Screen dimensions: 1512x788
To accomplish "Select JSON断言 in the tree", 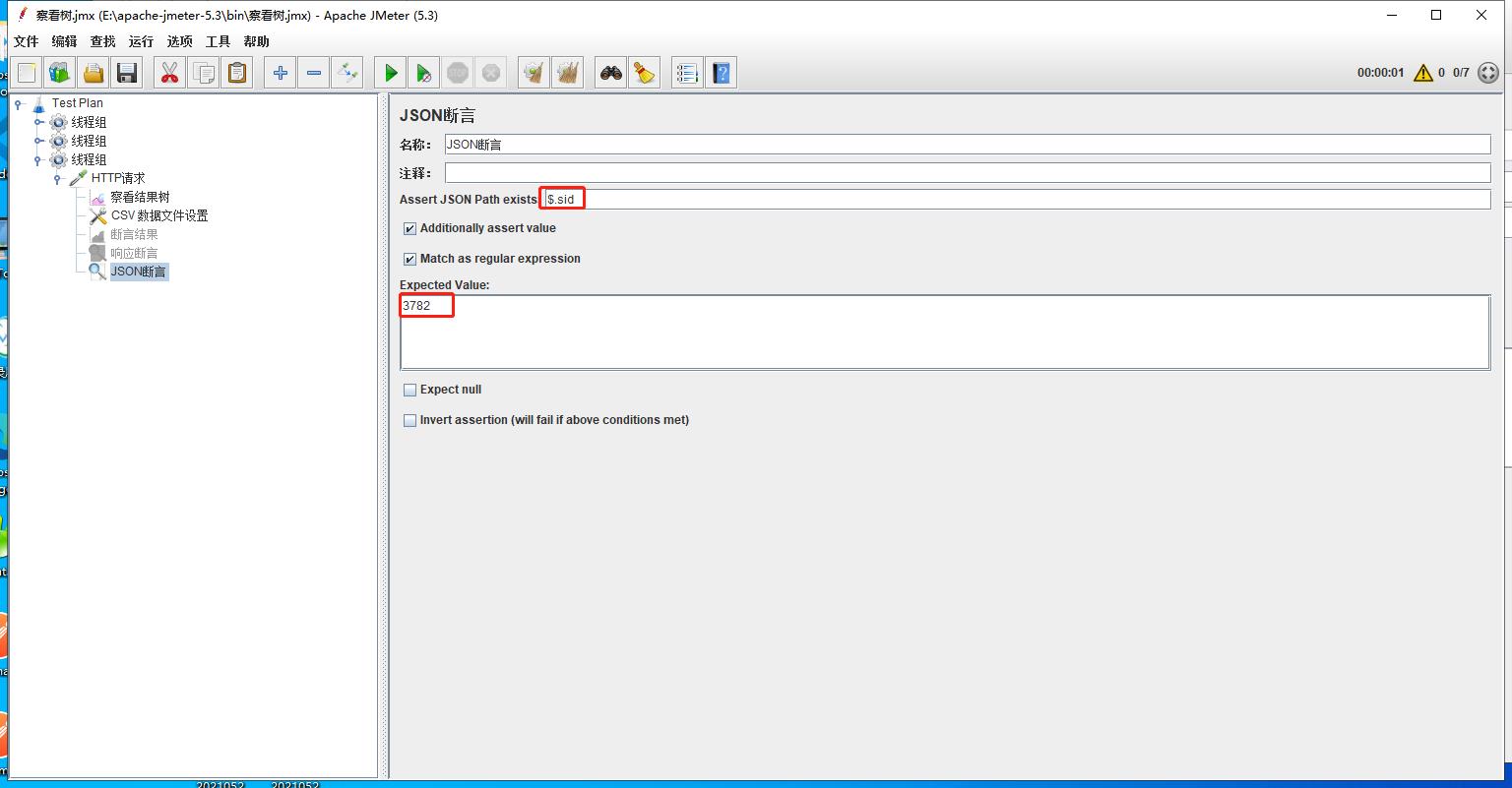I will click(x=139, y=272).
